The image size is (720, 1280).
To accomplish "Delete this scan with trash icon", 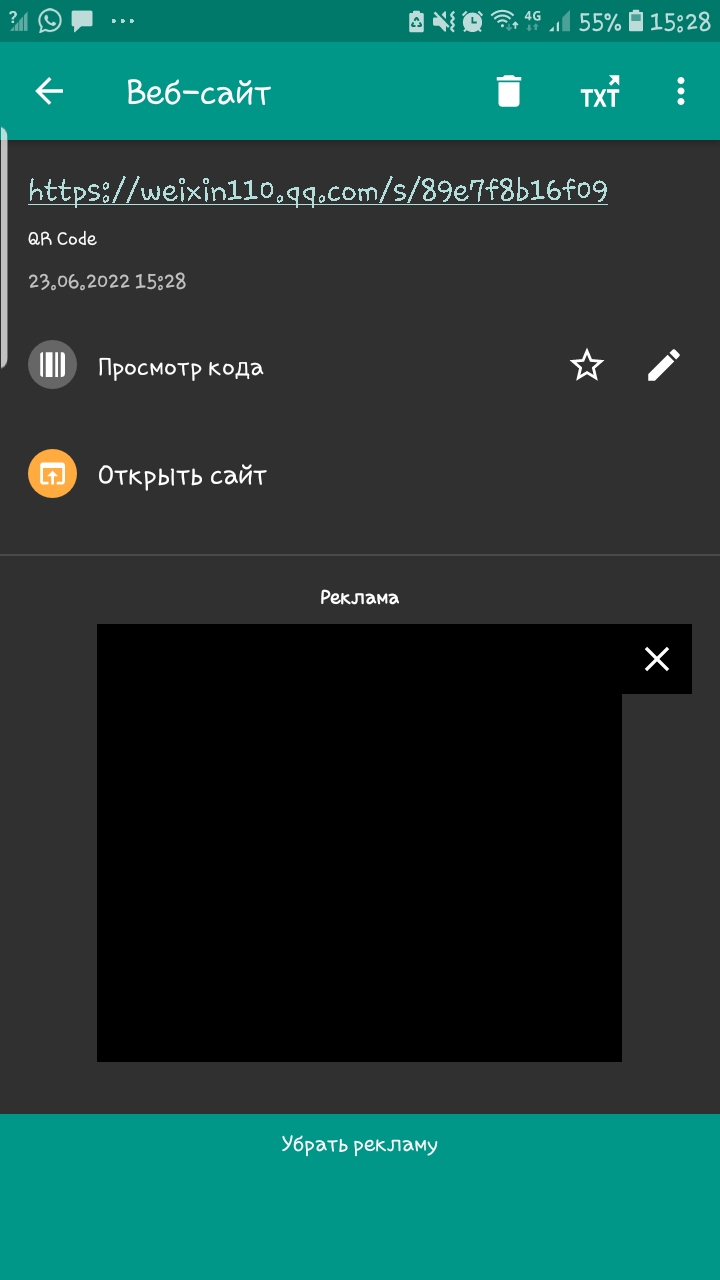I will 509,91.
